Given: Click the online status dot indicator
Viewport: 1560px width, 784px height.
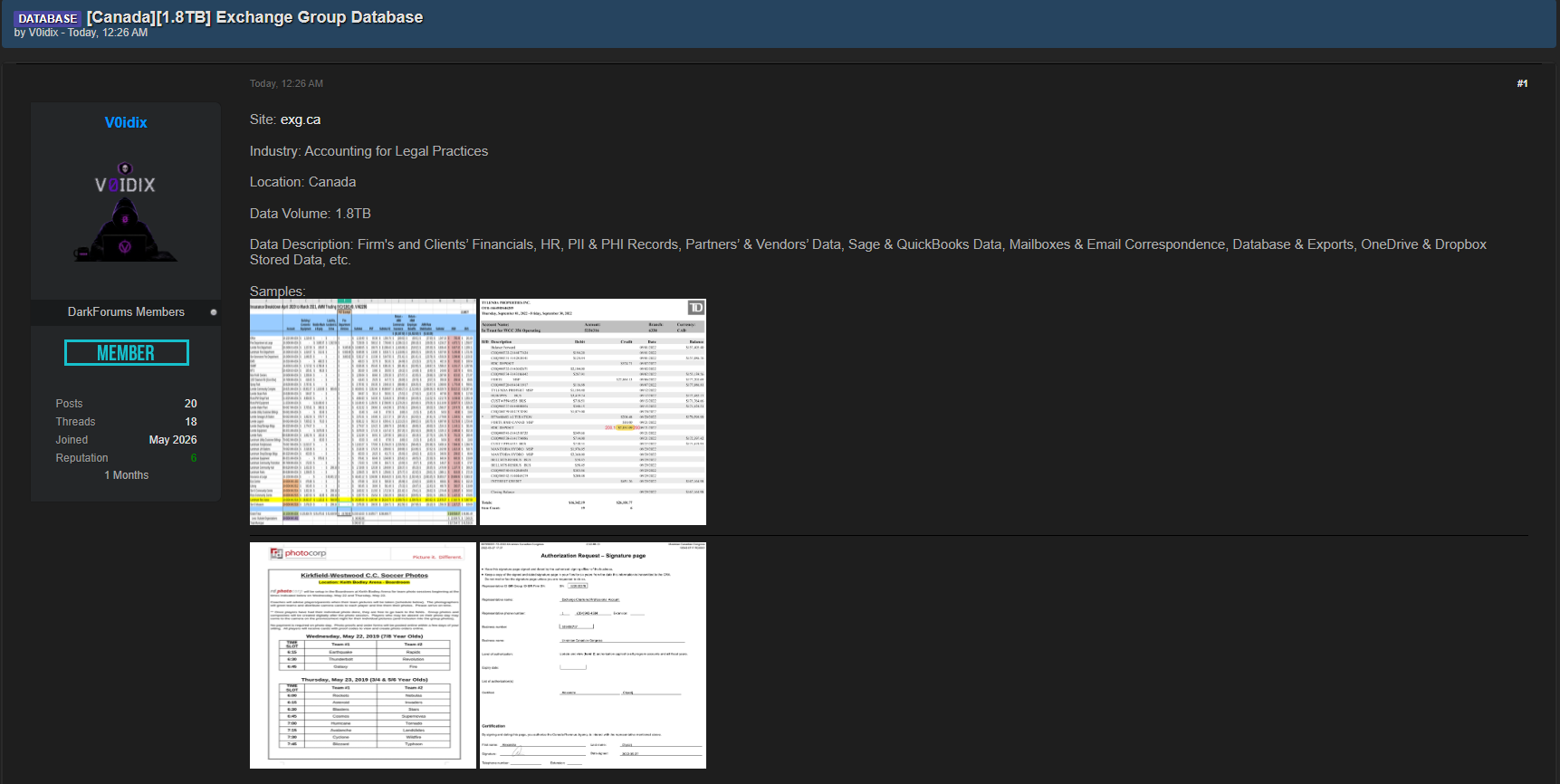Looking at the screenshot, I should 214,312.
